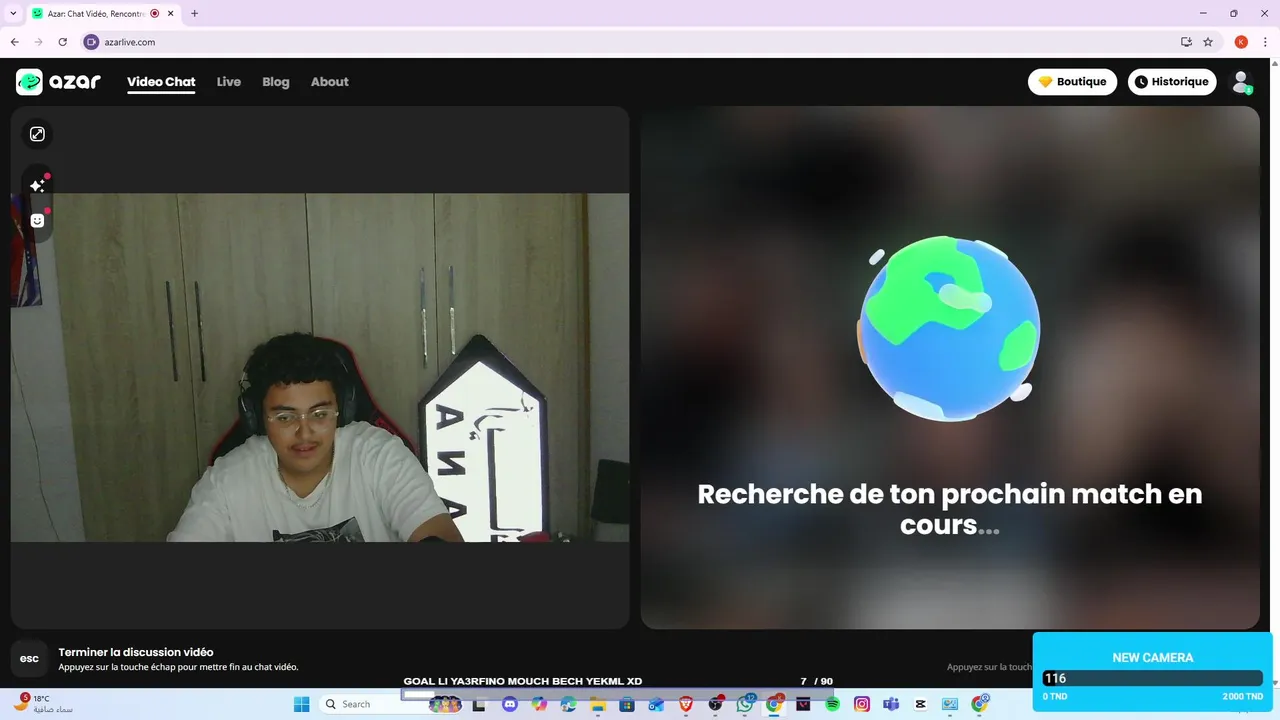Open File Explorer from the taskbar
The width and height of the screenshot is (1280, 720).
(x=598, y=704)
